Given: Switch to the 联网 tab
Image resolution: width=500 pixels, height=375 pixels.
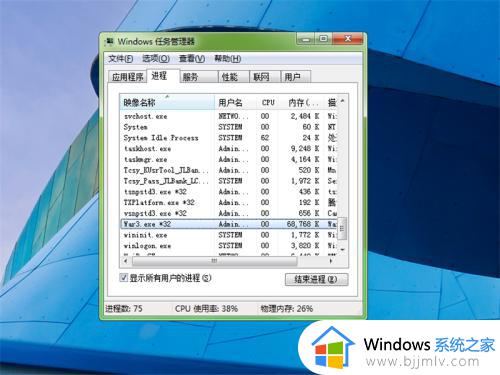Looking at the screenshot, I should [265, 77].
